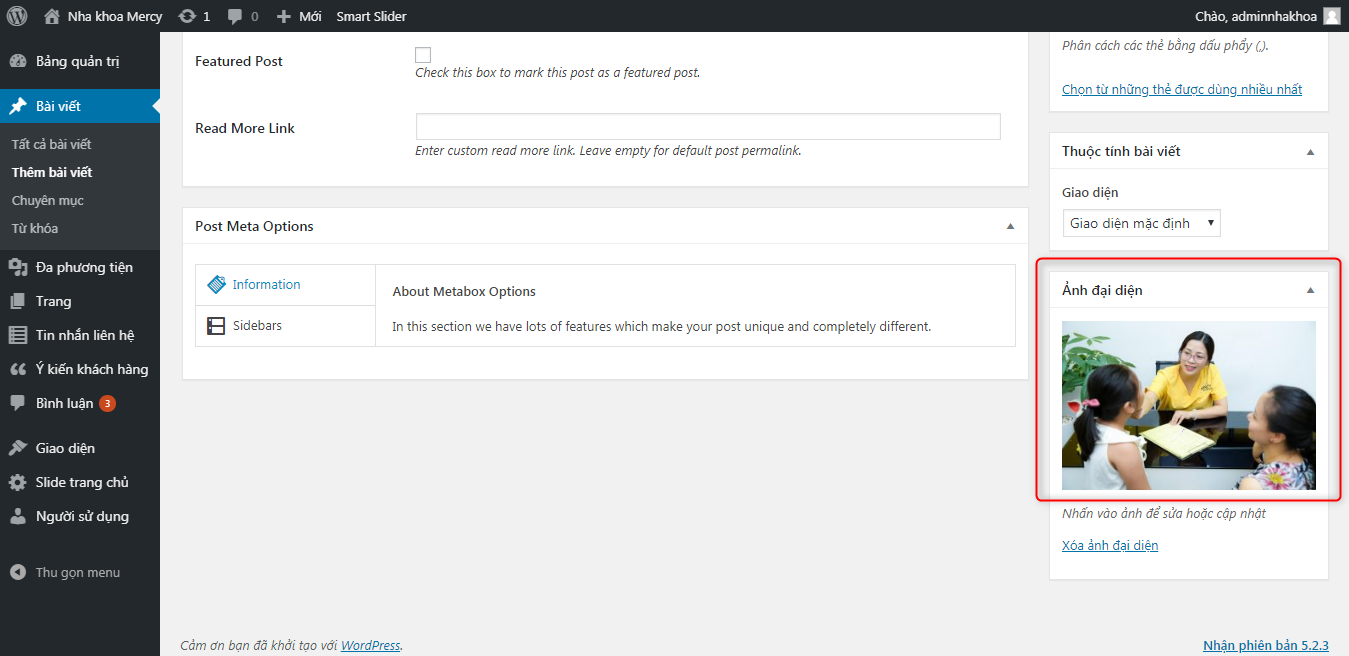
Task: Open Smart Slider from the admin bar
Action: click(x=371, y=16)
